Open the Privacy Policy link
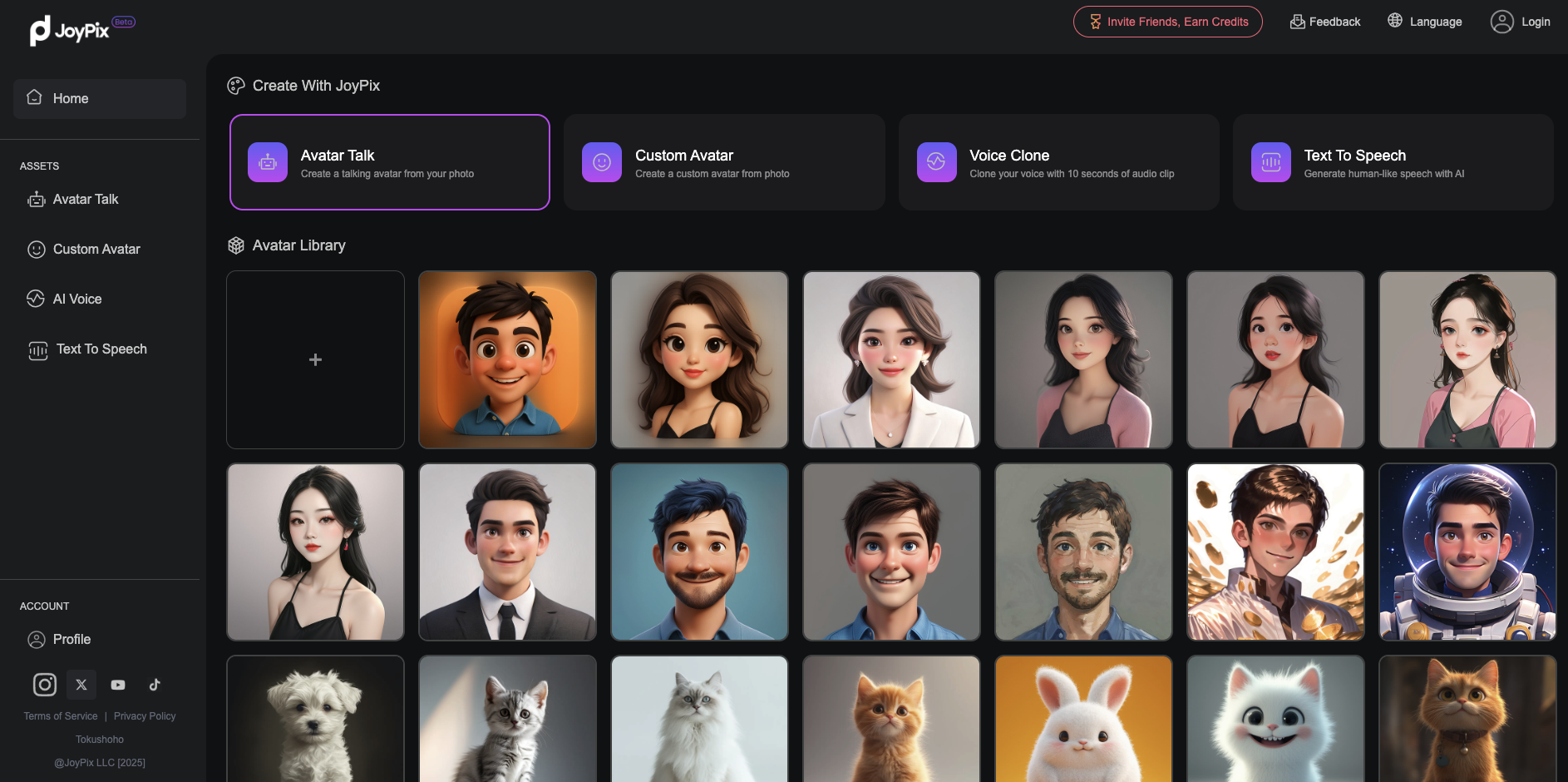 point(145,716)
